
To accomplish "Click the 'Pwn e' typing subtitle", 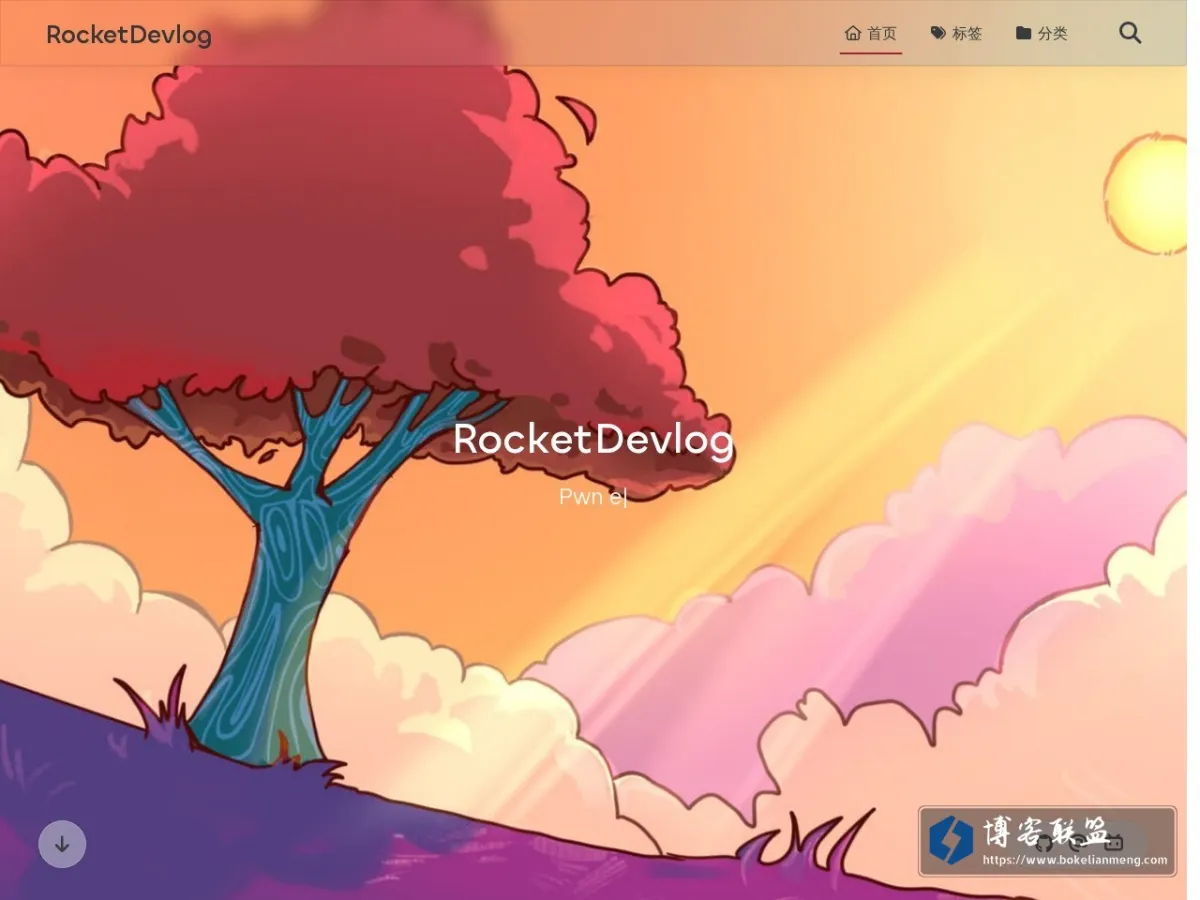I will (593, 497).
